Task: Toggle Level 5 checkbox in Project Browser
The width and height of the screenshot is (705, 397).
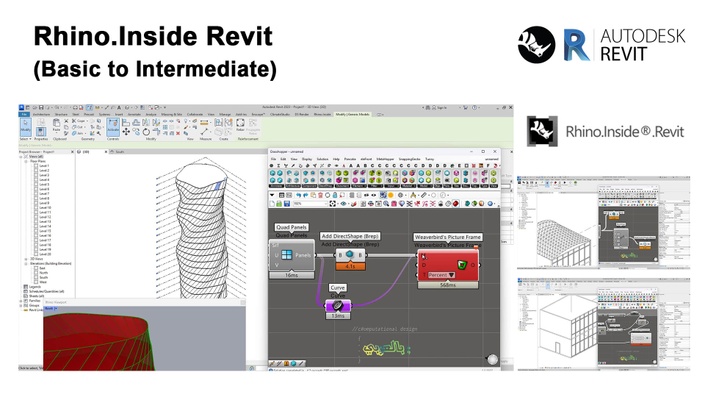Action: pos(36,184)
